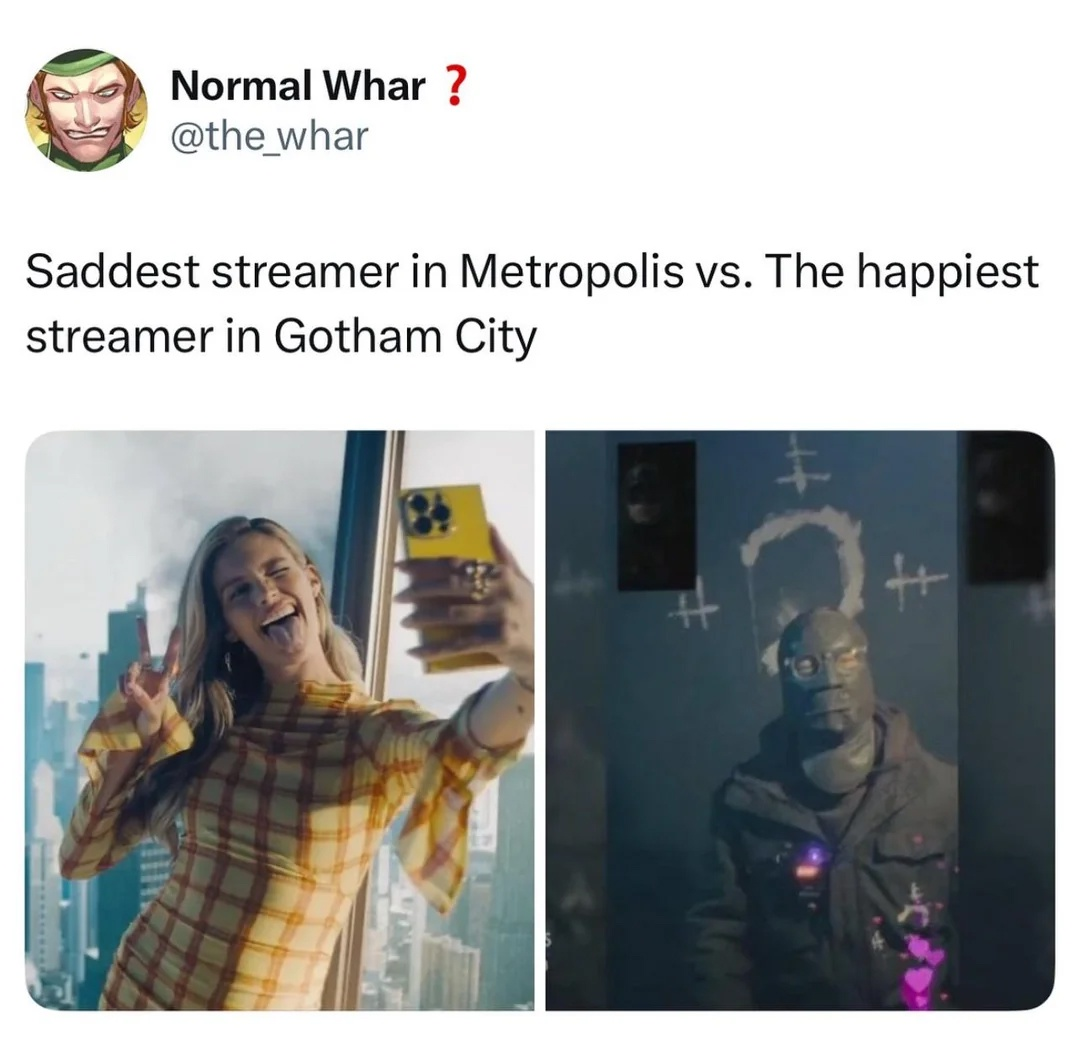Click the red question mark emoji

454,87
